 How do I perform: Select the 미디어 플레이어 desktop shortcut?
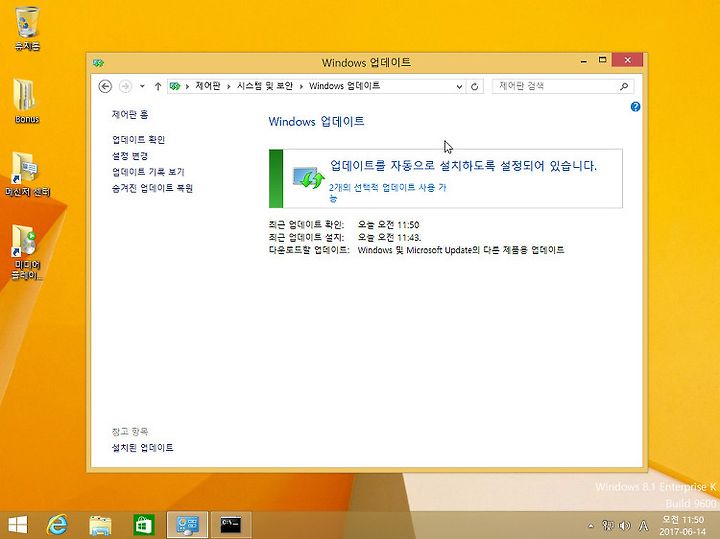pos(27,252)
